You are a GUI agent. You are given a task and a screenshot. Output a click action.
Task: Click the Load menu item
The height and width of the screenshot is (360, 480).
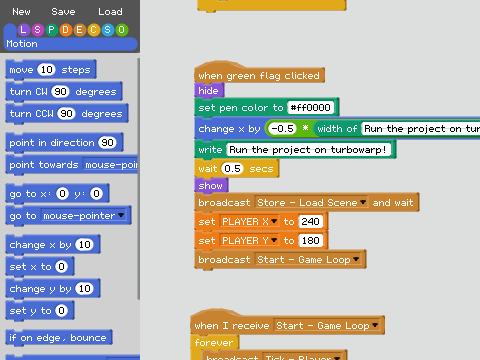[x=110, y=12]
